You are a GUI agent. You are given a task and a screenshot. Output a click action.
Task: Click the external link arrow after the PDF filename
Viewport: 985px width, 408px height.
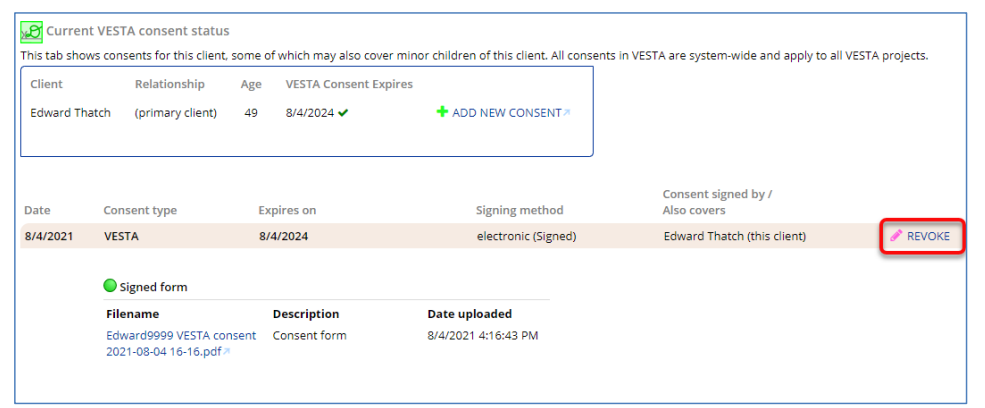227,352
